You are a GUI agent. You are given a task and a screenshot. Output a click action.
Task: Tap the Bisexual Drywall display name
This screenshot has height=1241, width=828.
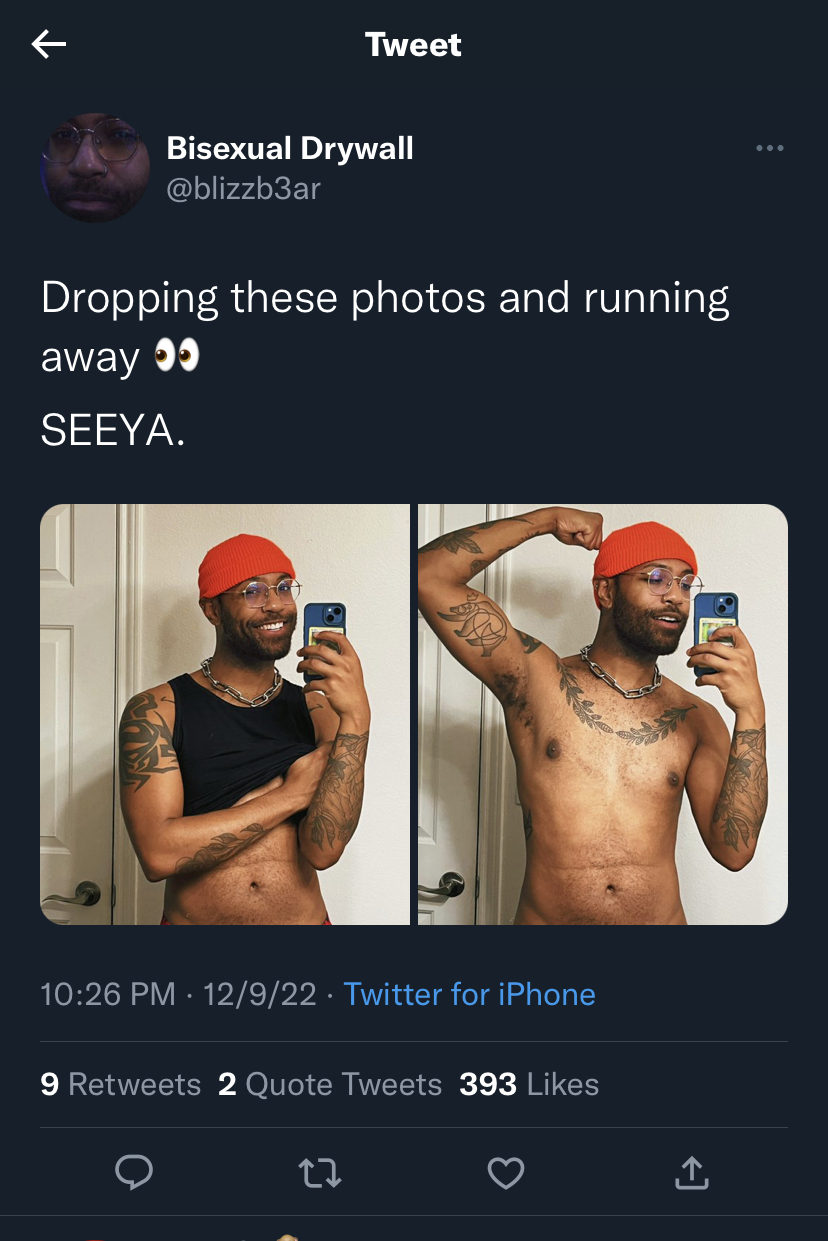(290, 149)
